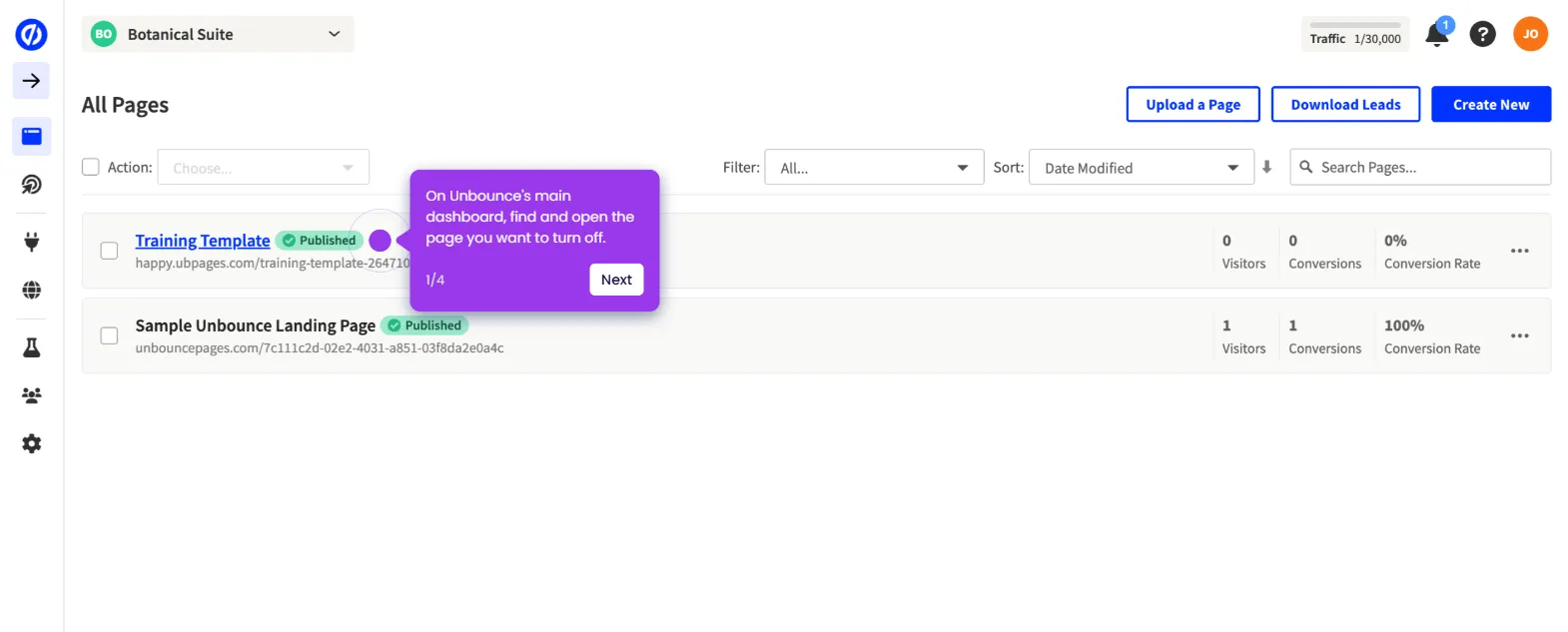Click the purple tour hotspot dot
The width and height of the screenshot is (1568, 632).
pos(380,241)
